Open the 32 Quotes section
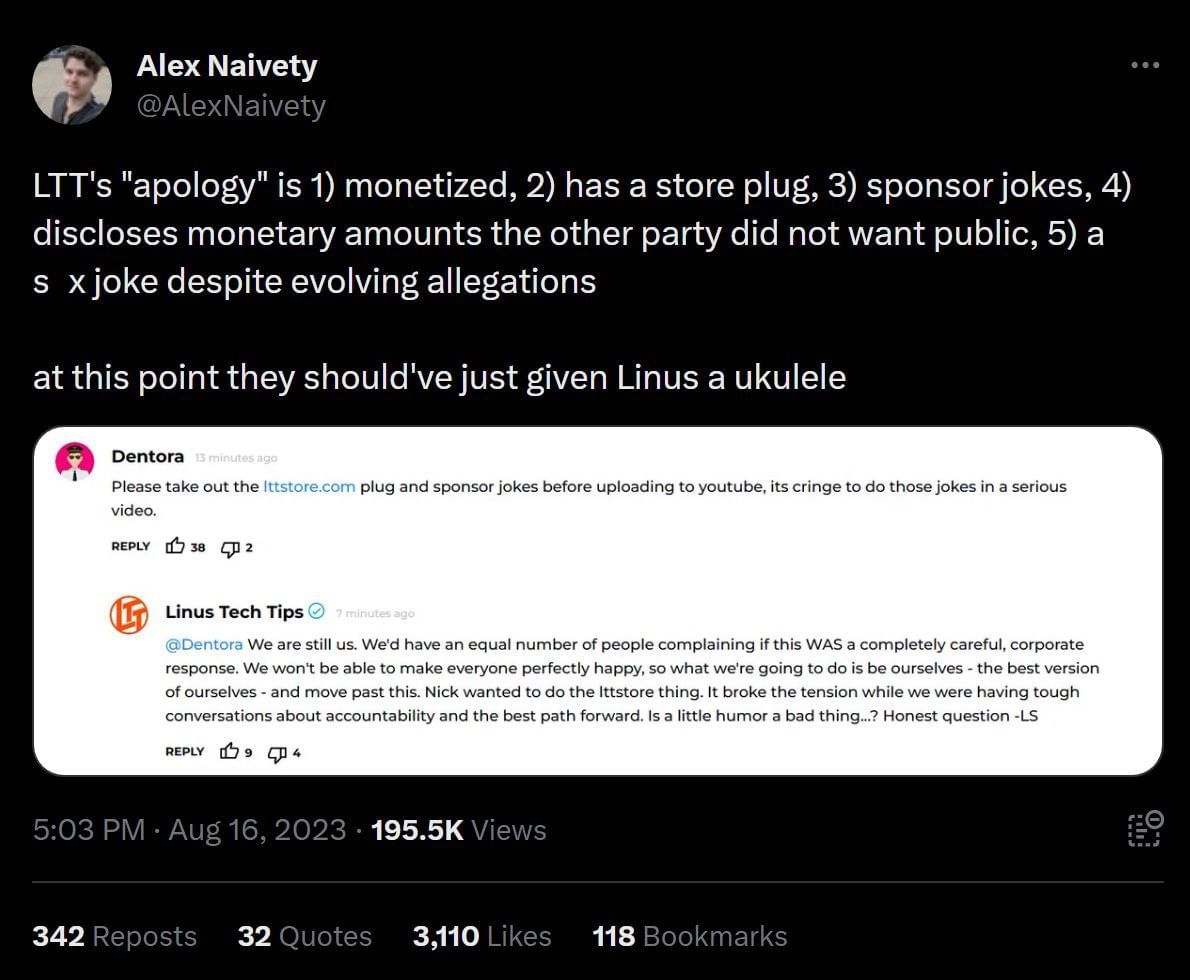Image resolution: width=1190 pixels, height=980 pixels. tap(304, 936)
